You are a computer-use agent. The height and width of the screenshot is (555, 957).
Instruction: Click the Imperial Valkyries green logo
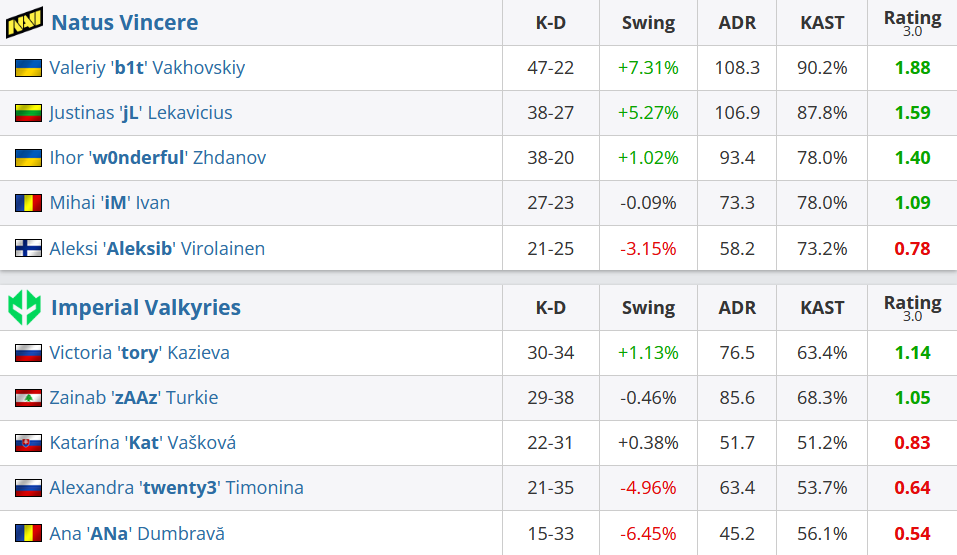pos(24,307)
